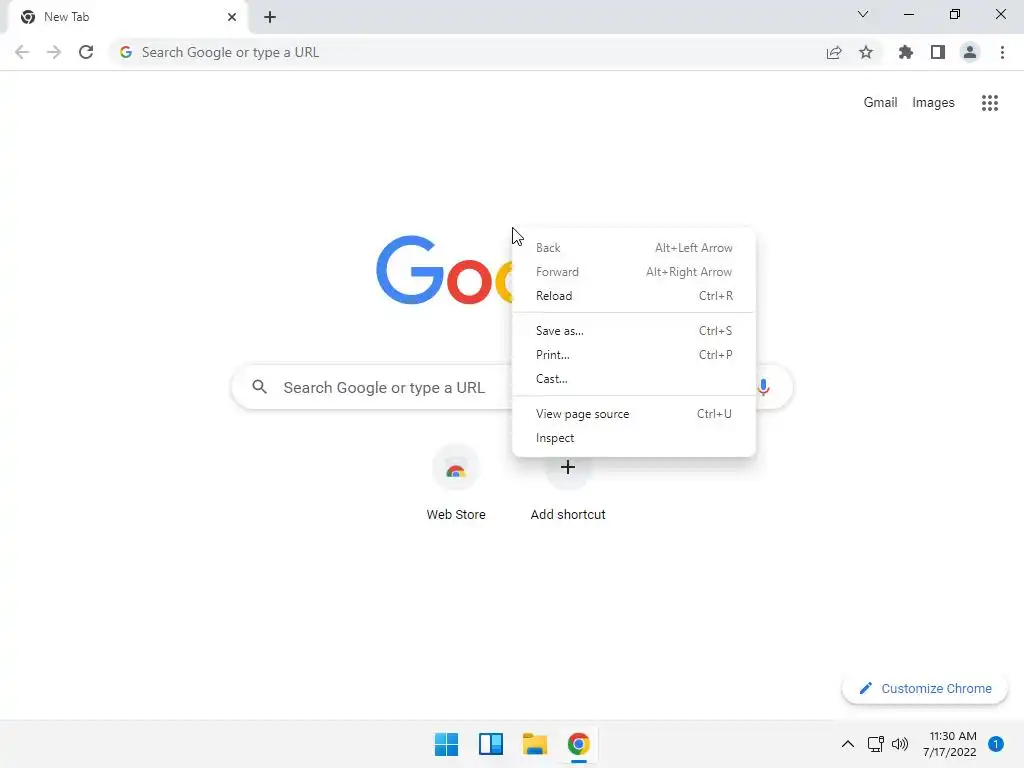Click the disabled Back context menu entry

tap(634, 248)
